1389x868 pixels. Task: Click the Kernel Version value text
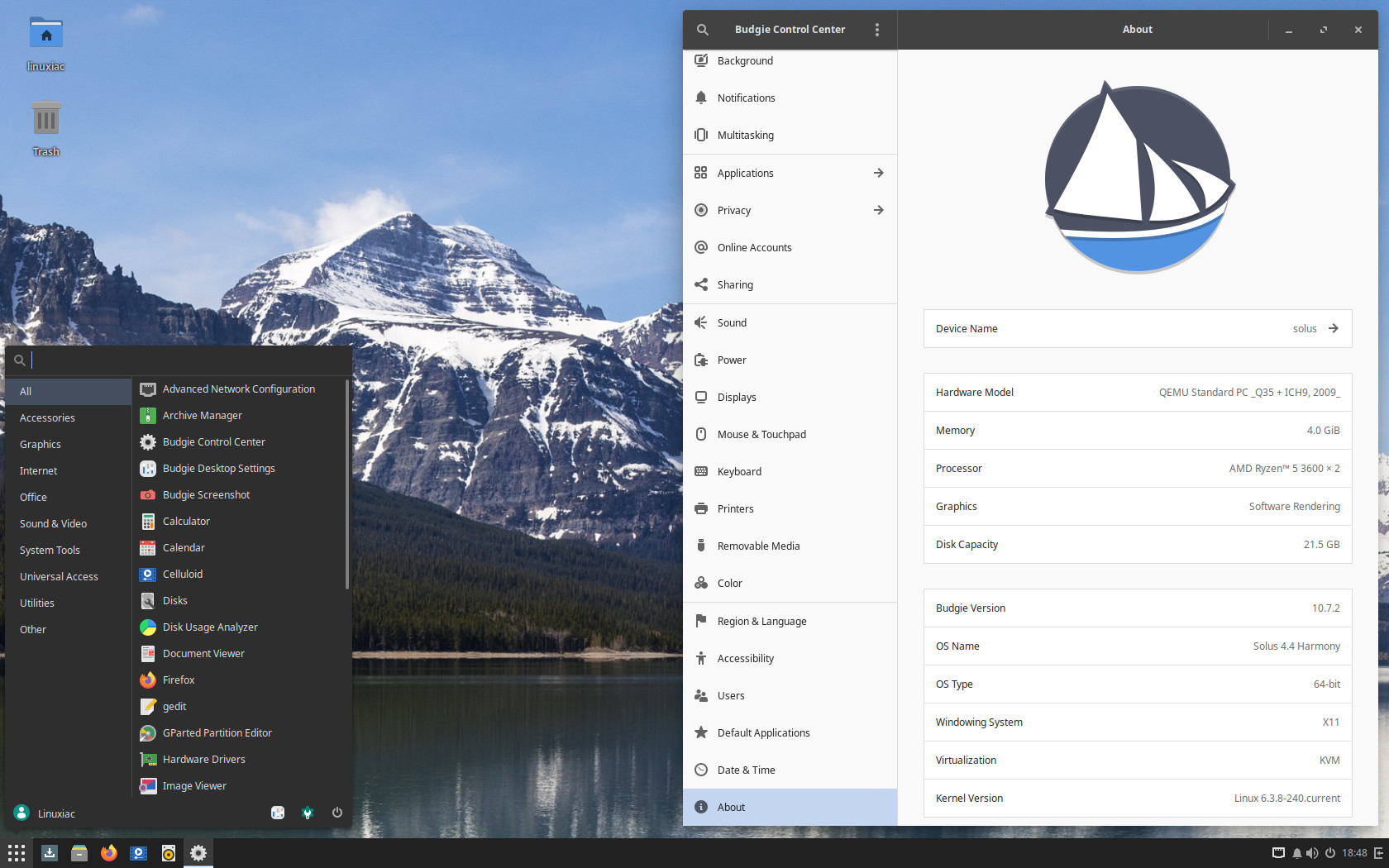(1287, 799)
